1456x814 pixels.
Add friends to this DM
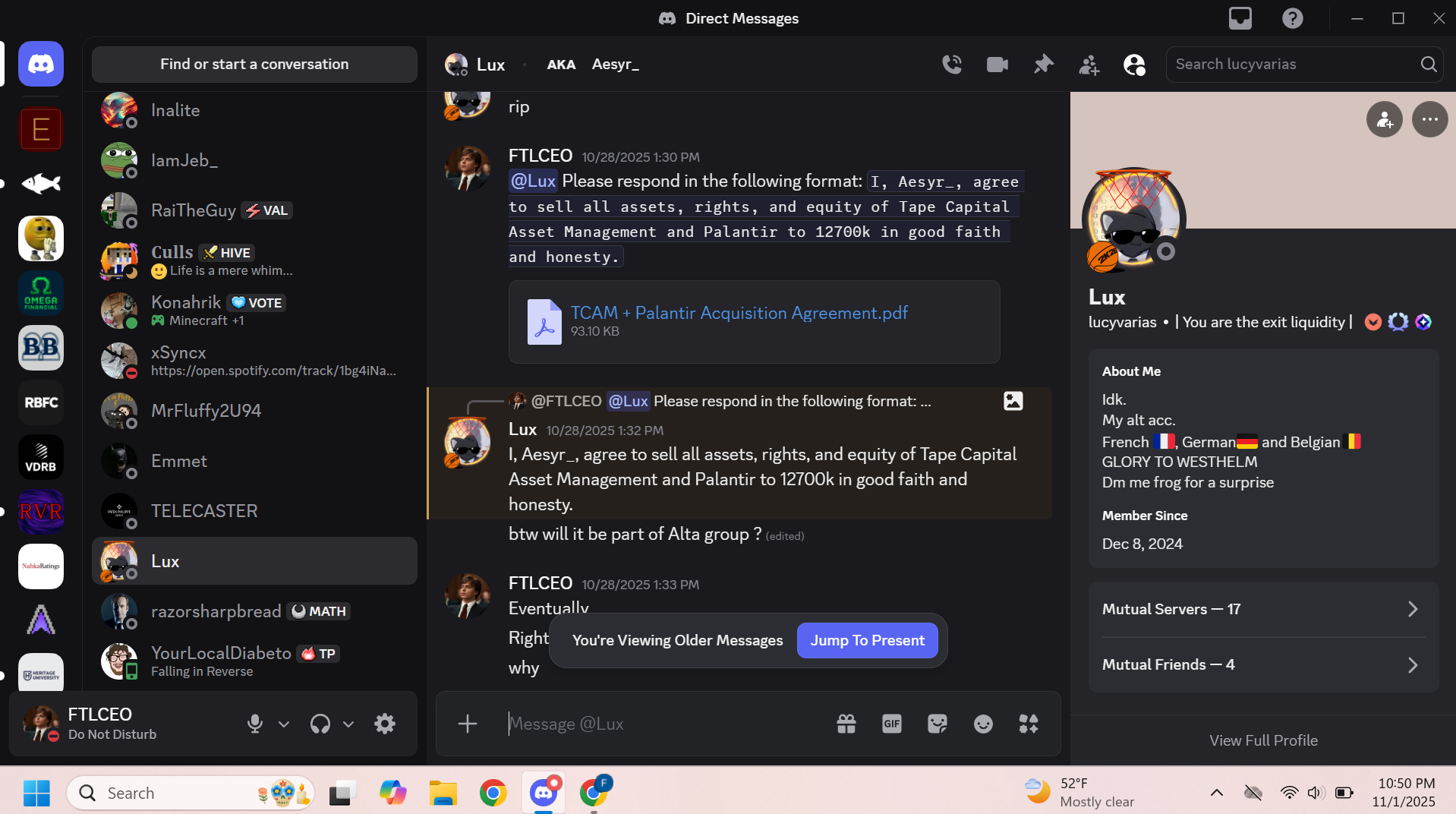coord(1089,65)
